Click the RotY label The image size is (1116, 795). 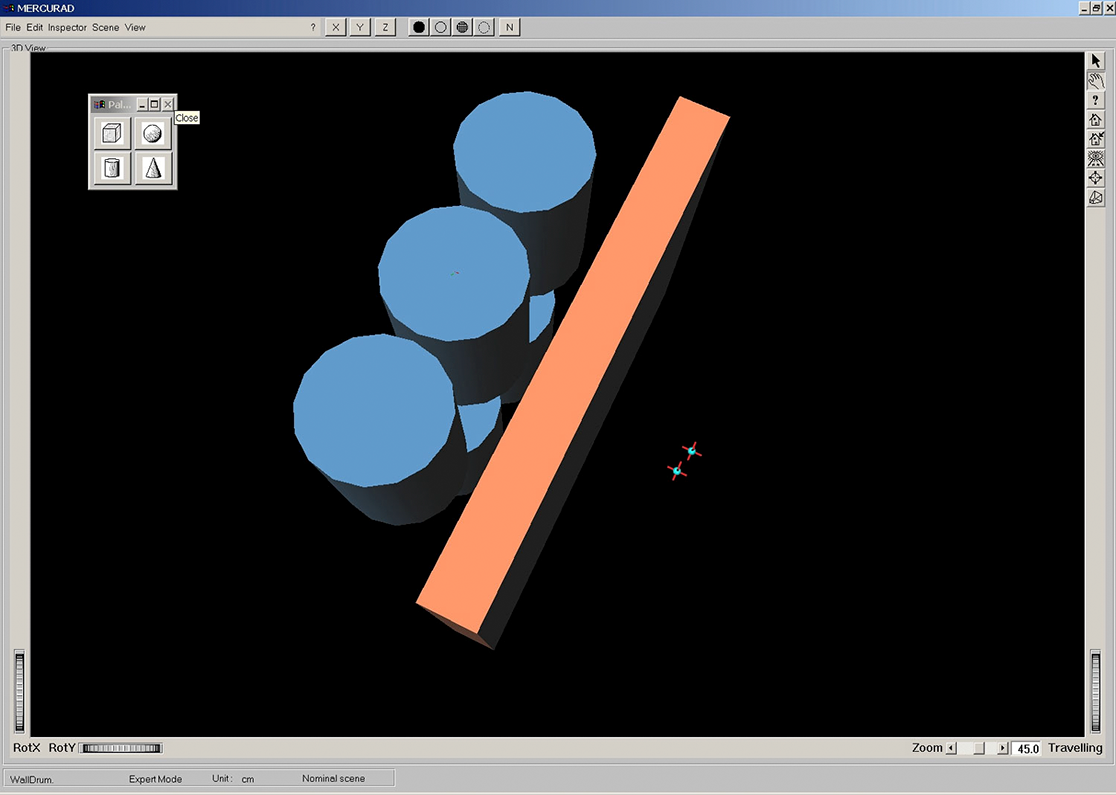tap(62, 748)
